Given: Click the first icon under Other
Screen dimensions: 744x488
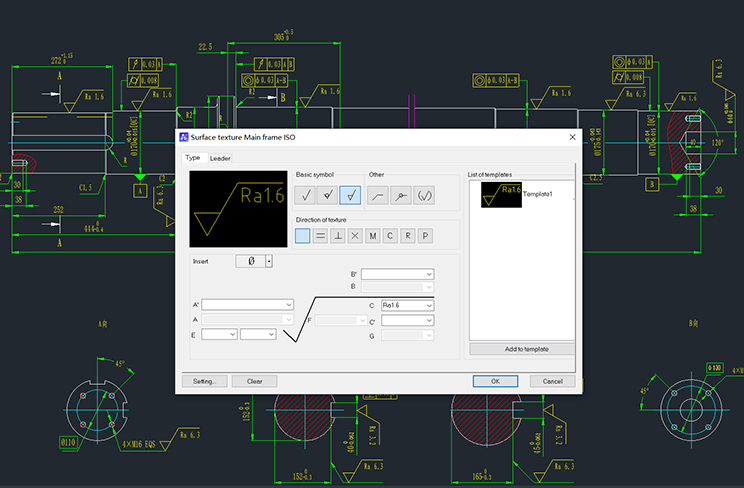Looking at the screenshot, I should coord(379,196).
